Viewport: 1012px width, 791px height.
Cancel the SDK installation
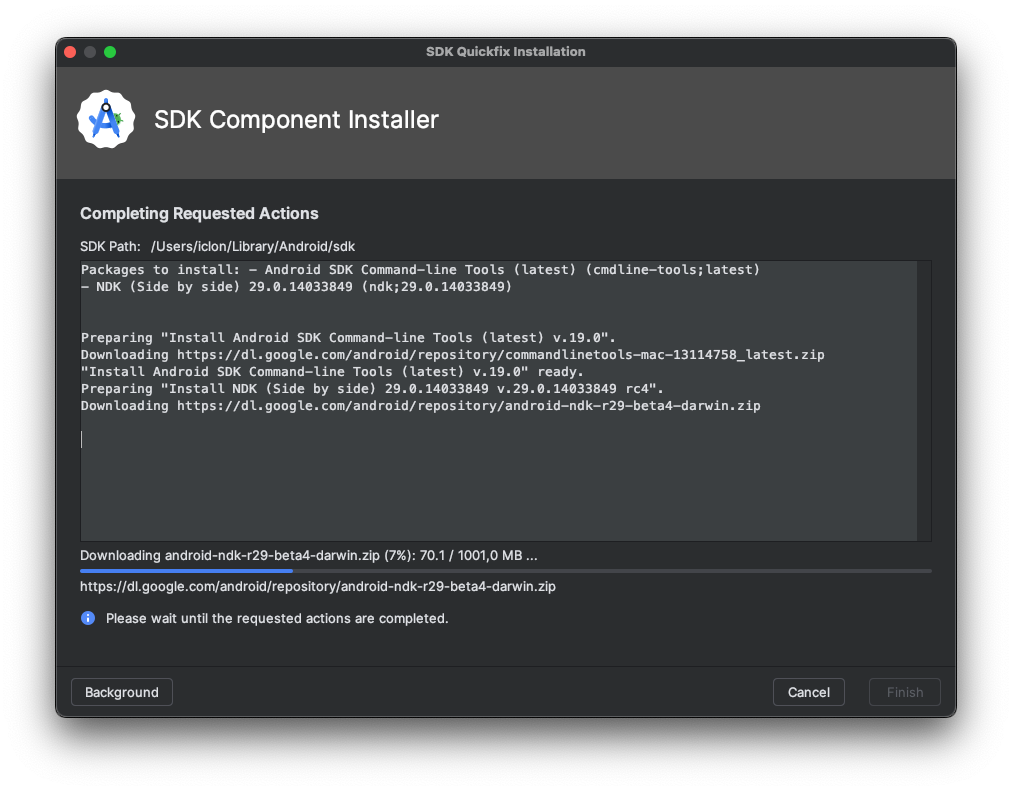coord(809,692)
